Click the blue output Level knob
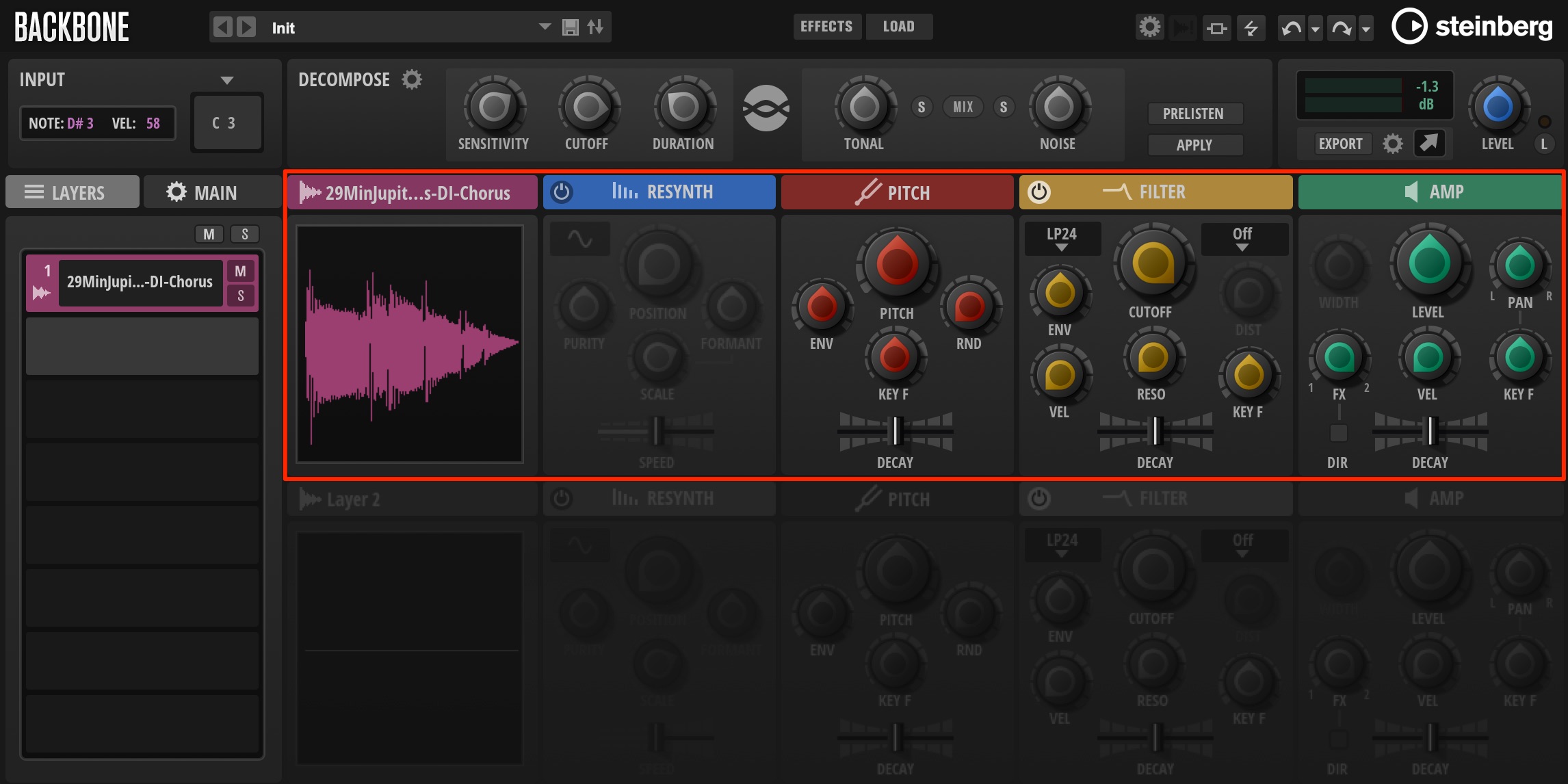Image resolution: width=1568 pixels, height=784 pixels. 1498,107
